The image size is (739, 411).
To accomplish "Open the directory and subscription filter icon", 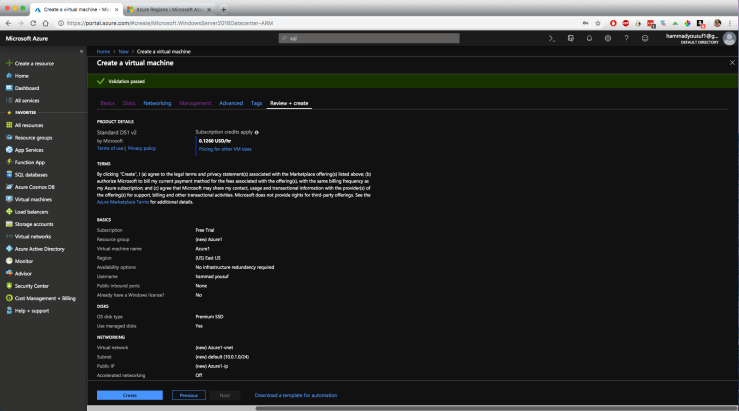I will coord(570,38).
